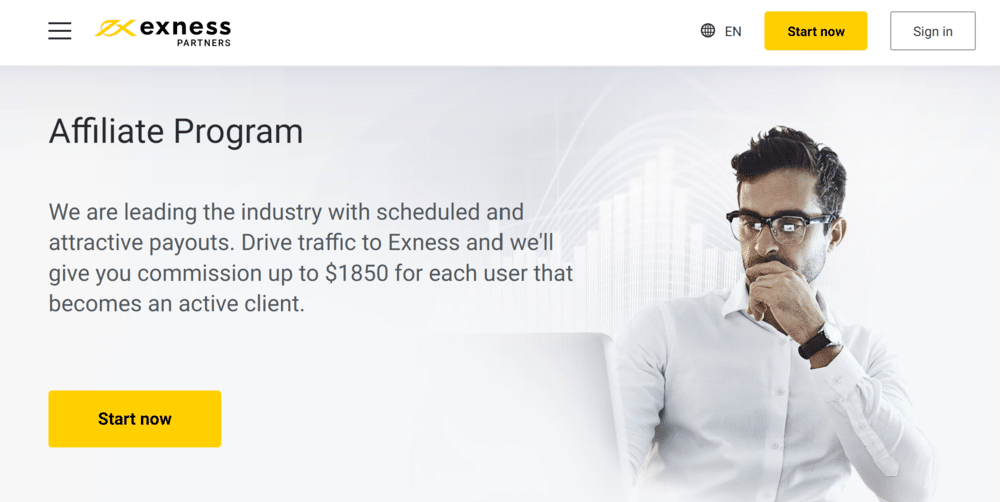Screen dimensions: 1000x502
Task: Open the hamburger navigation menu
Action: click(60, 31)
